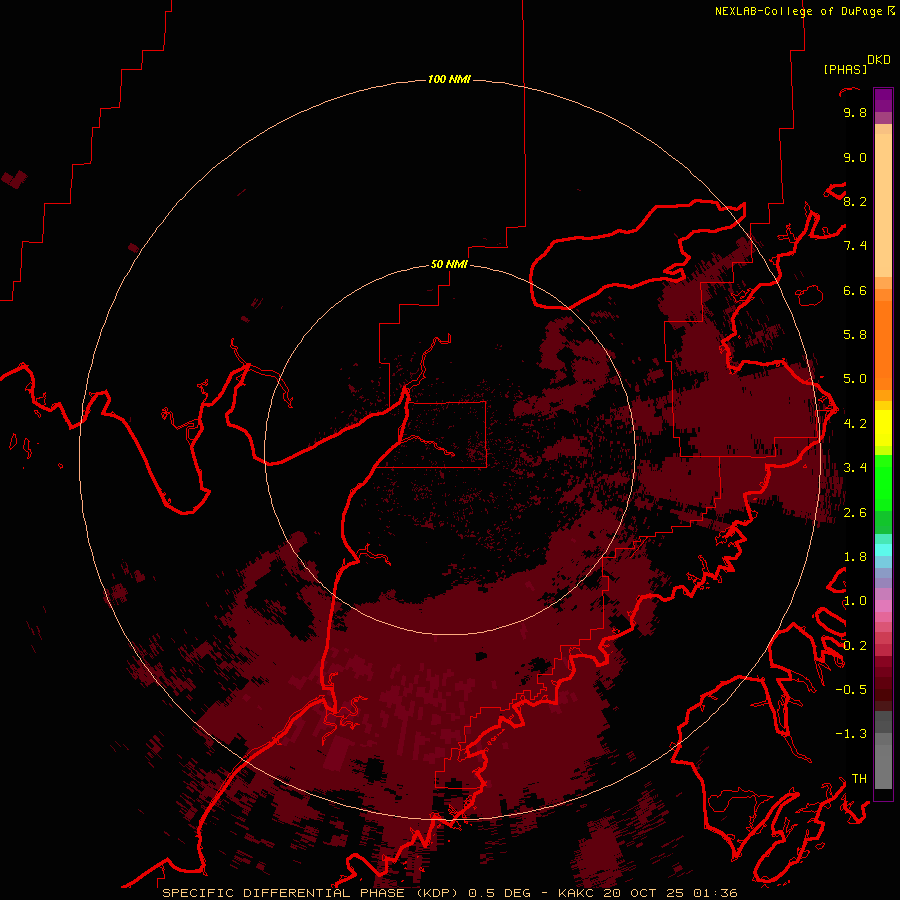
Task: Click the (KDP) product abbreviation in the caption
Action: 437,893
